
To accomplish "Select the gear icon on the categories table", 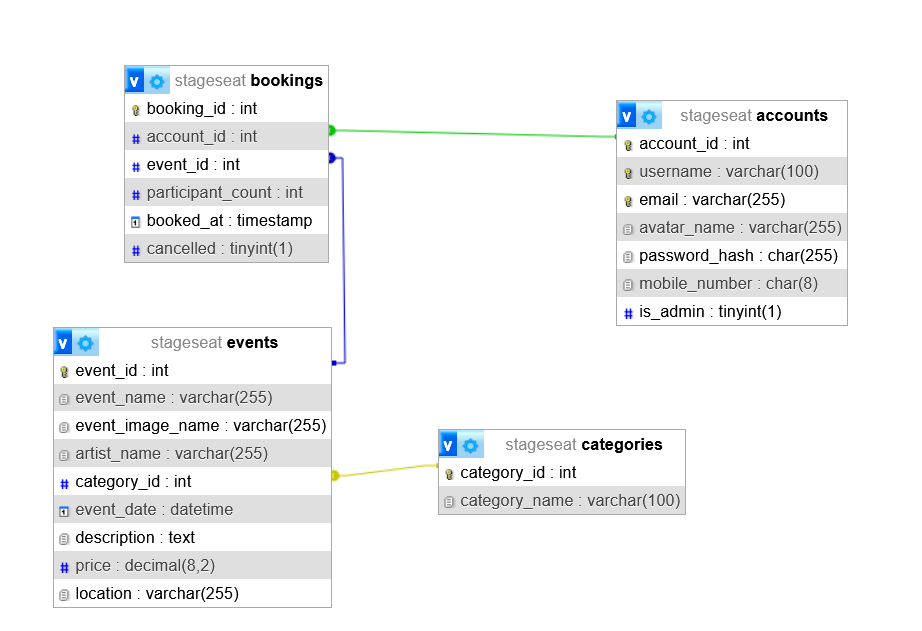I will tap(469, 444).
